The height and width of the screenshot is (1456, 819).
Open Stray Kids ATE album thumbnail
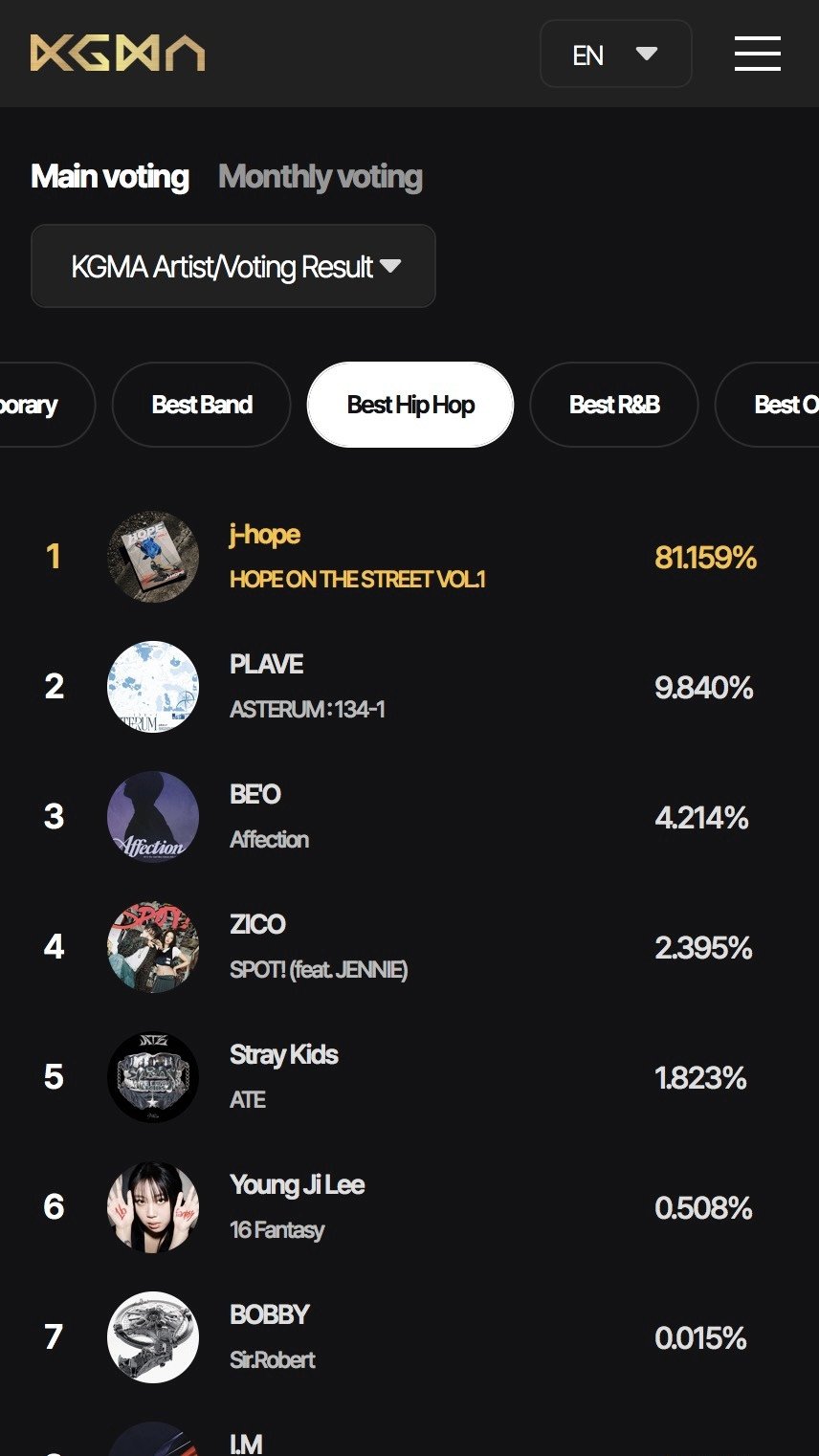tap(153, 1077)
